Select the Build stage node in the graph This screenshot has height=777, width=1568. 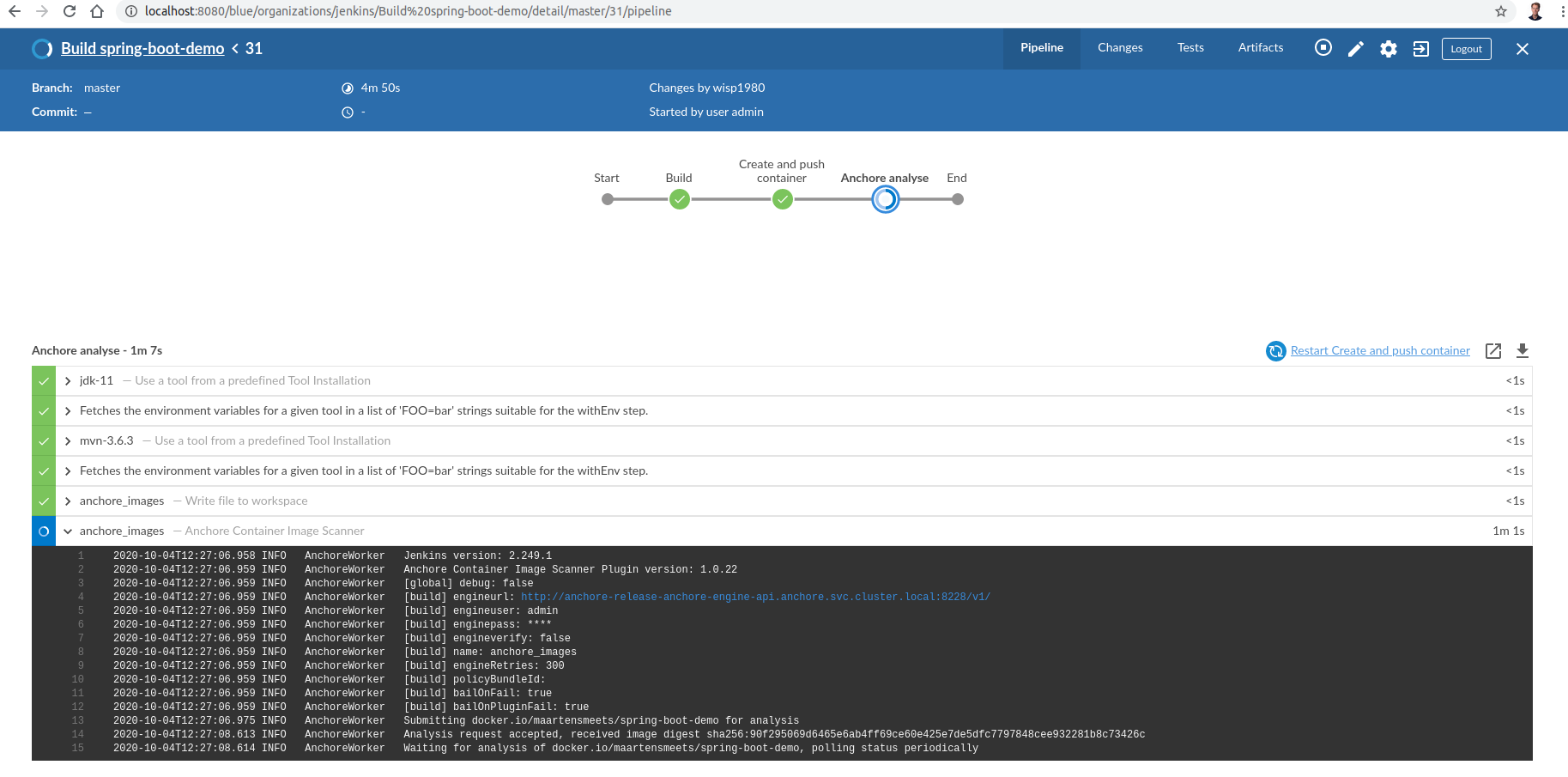(679, 199)
